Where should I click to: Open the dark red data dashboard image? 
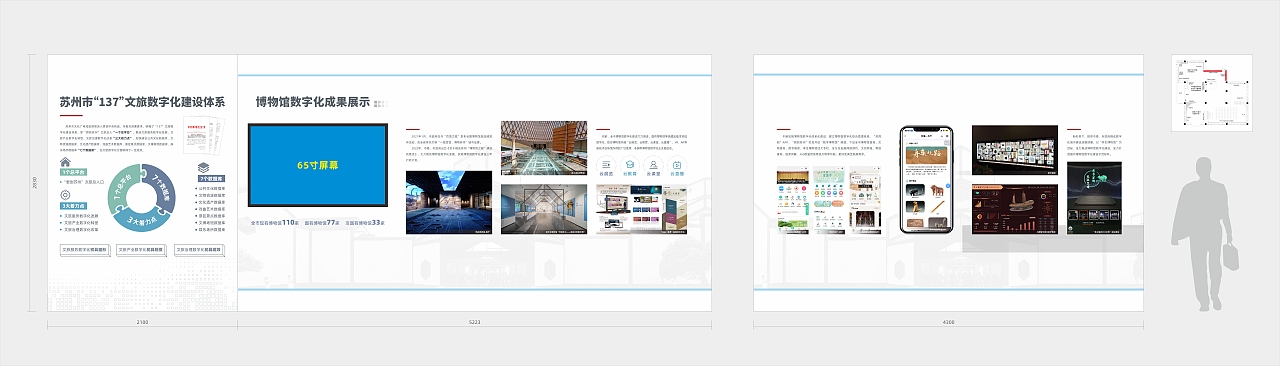click(1015, 209)
